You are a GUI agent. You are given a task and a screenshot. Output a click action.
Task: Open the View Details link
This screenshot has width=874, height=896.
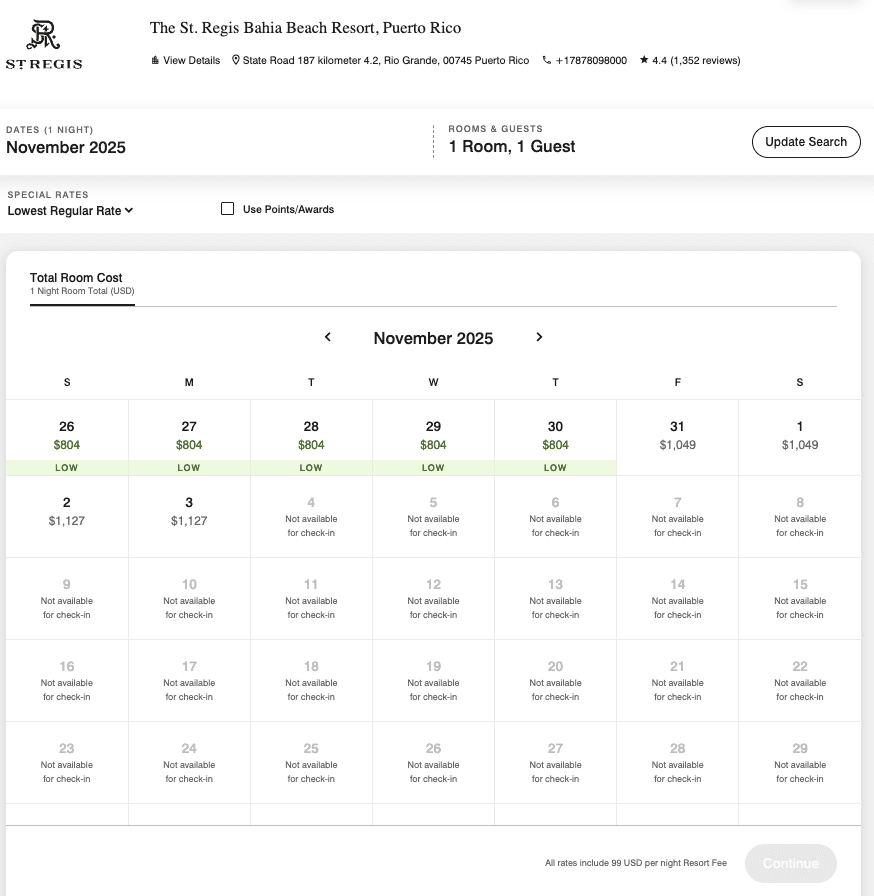(x=191, y=61)
